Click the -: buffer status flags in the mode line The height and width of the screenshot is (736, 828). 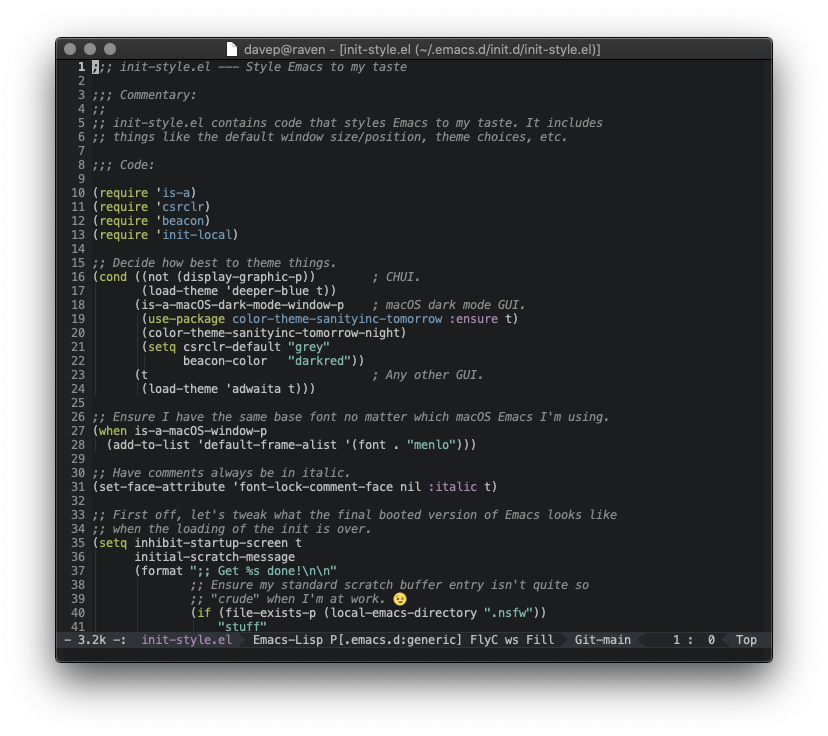pos(120,639)
